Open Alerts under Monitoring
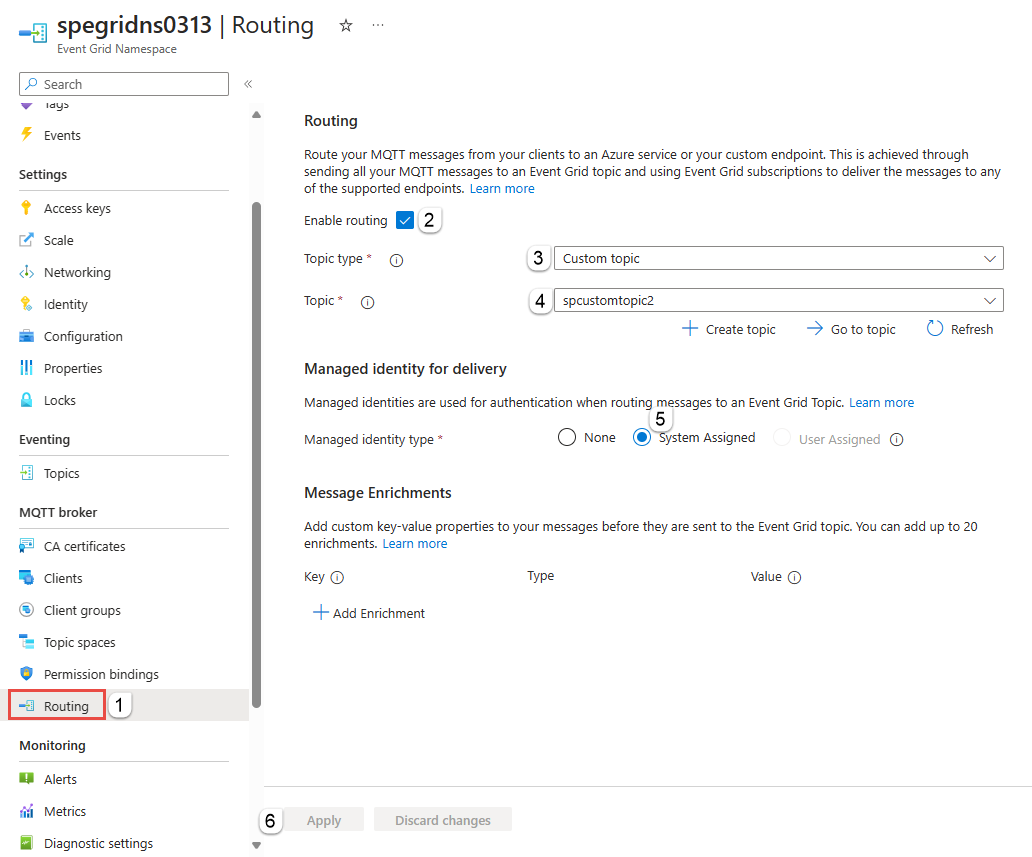 pyautogui.click(x=60, y=779)
